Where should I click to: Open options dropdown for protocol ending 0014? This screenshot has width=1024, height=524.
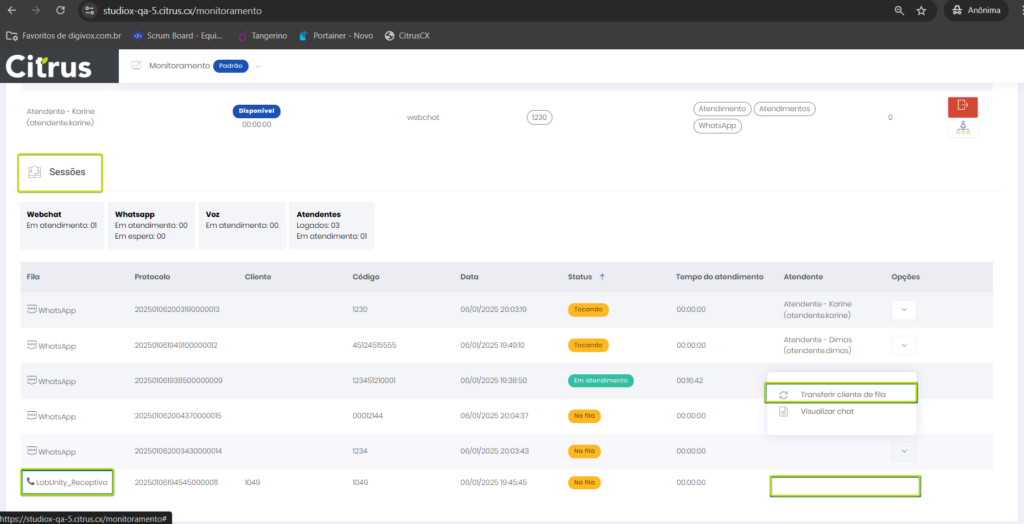pyautogui.click(x=903, y=452)
